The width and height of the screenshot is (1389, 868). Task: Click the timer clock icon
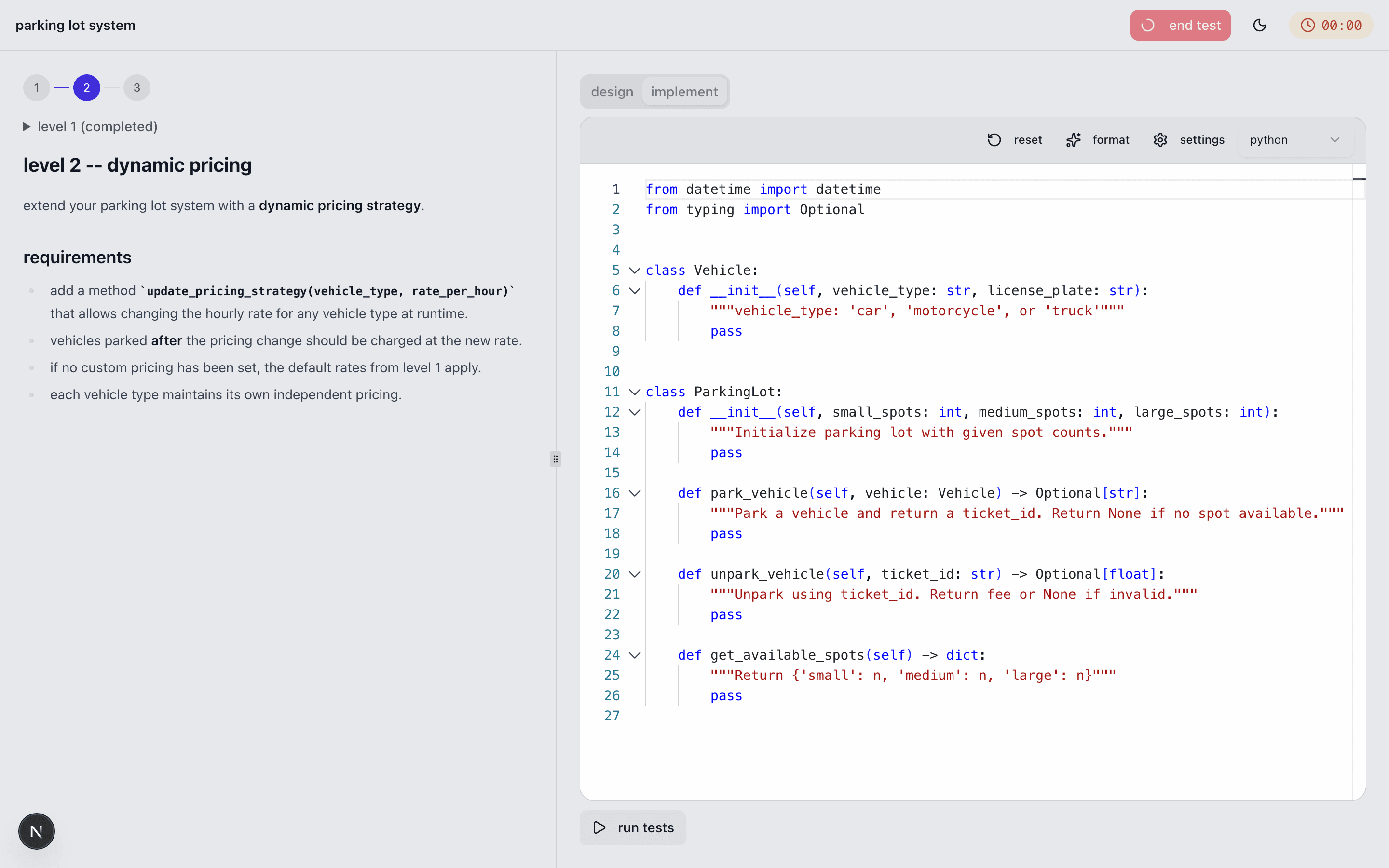[x=1307, y=25]
